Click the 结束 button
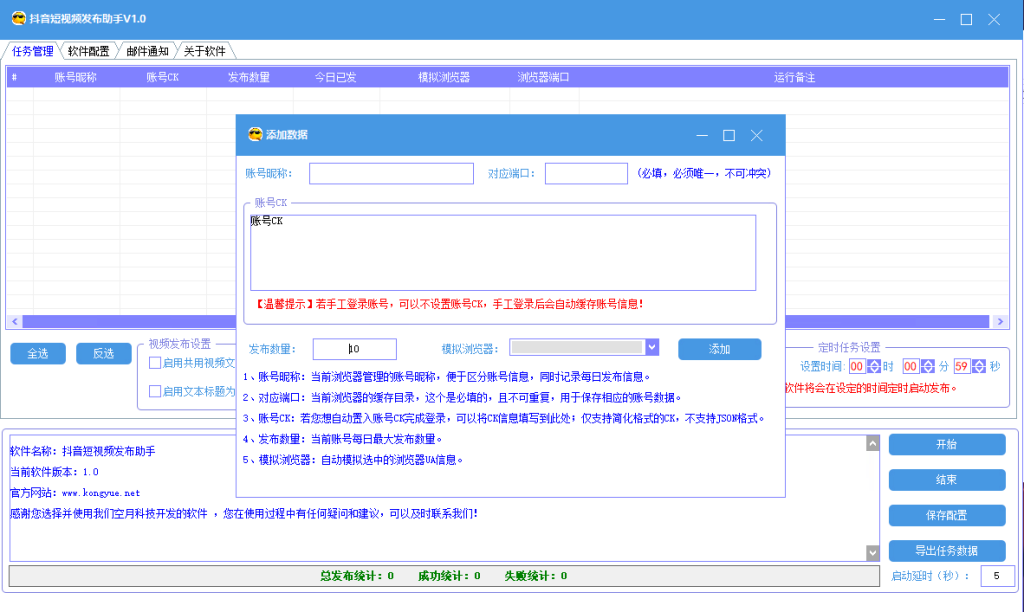The width and height of the screenshot is (1024, 612). pyautogui.click(x=947, y=479)
